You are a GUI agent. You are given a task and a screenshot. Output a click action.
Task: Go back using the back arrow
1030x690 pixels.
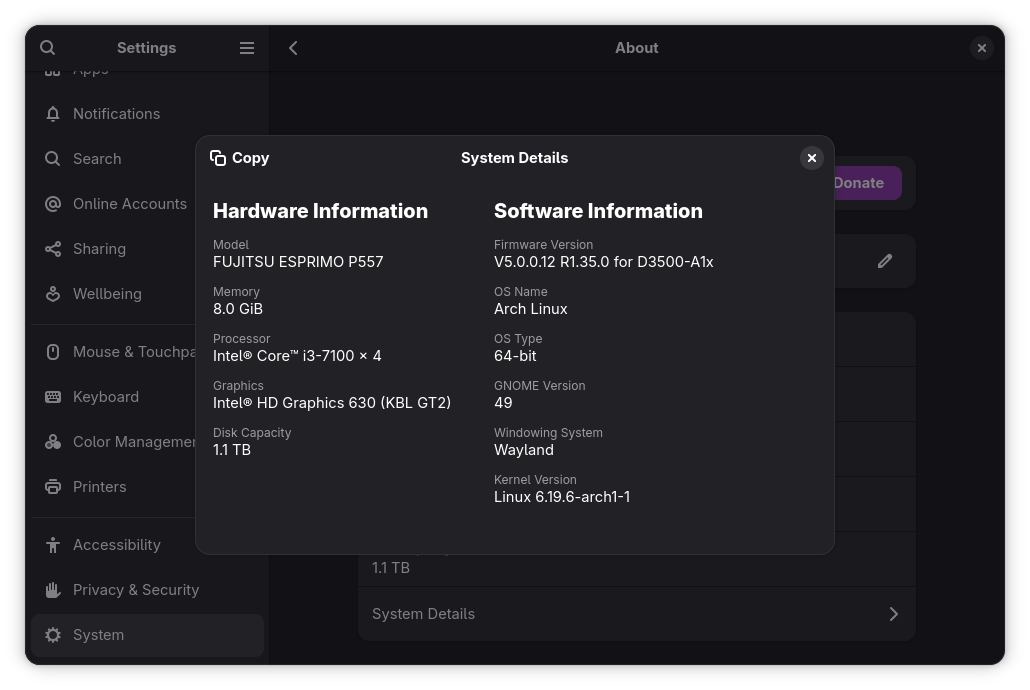click(293, 47)
